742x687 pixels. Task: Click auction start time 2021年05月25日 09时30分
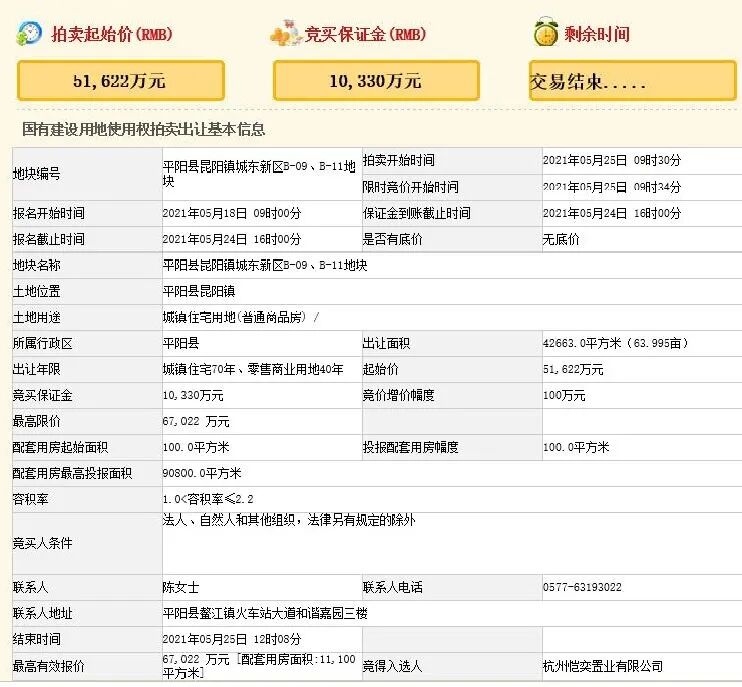tap(612, 160)
